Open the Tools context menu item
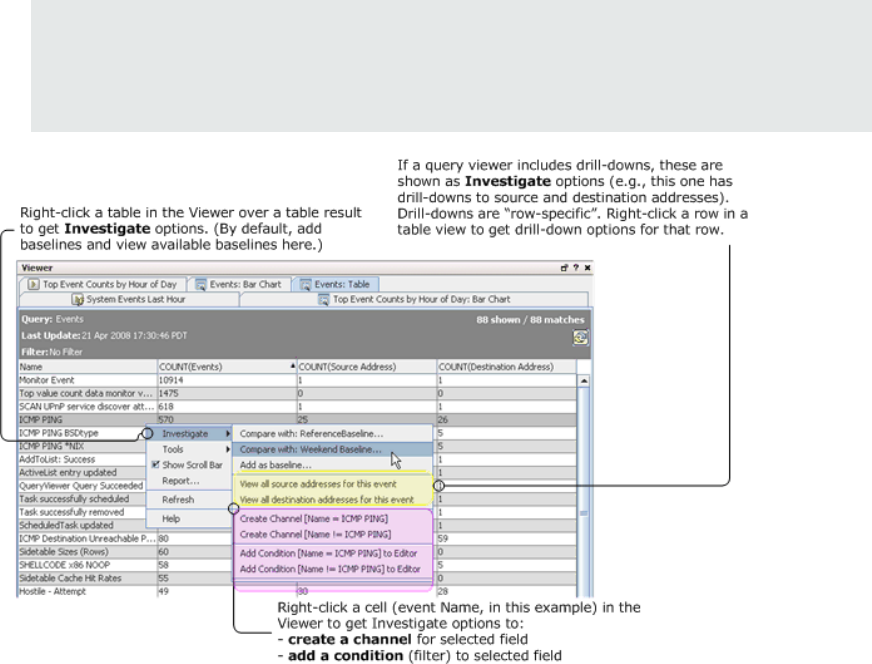 pyautogui.click(x=189, y=449)
